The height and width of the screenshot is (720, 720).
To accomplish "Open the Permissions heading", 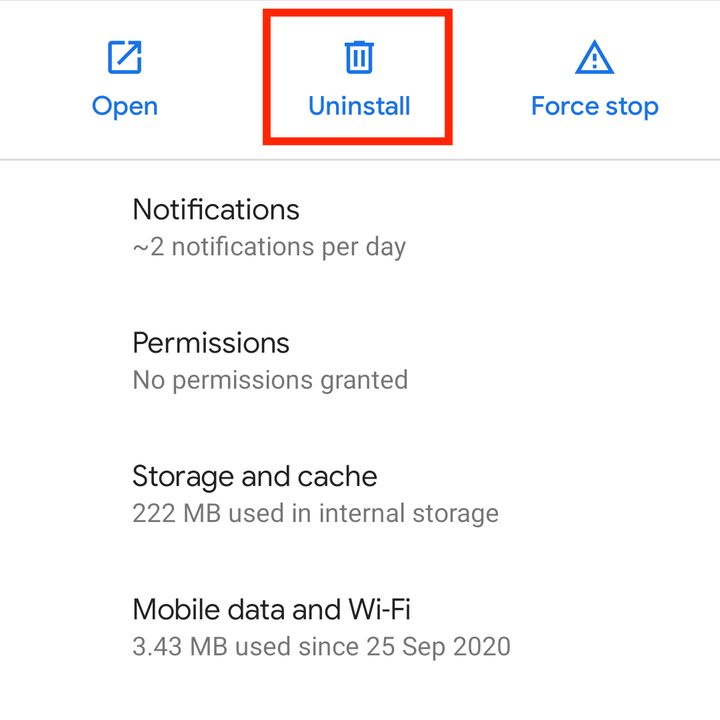I will pyautogui.click(x=211, y=343).
